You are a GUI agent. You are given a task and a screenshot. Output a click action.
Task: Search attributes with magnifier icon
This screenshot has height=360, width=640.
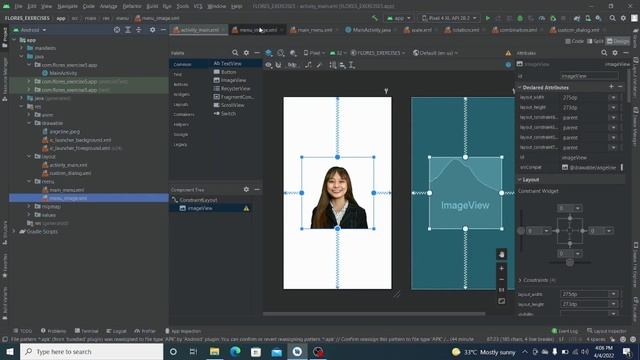click(604, 53)
